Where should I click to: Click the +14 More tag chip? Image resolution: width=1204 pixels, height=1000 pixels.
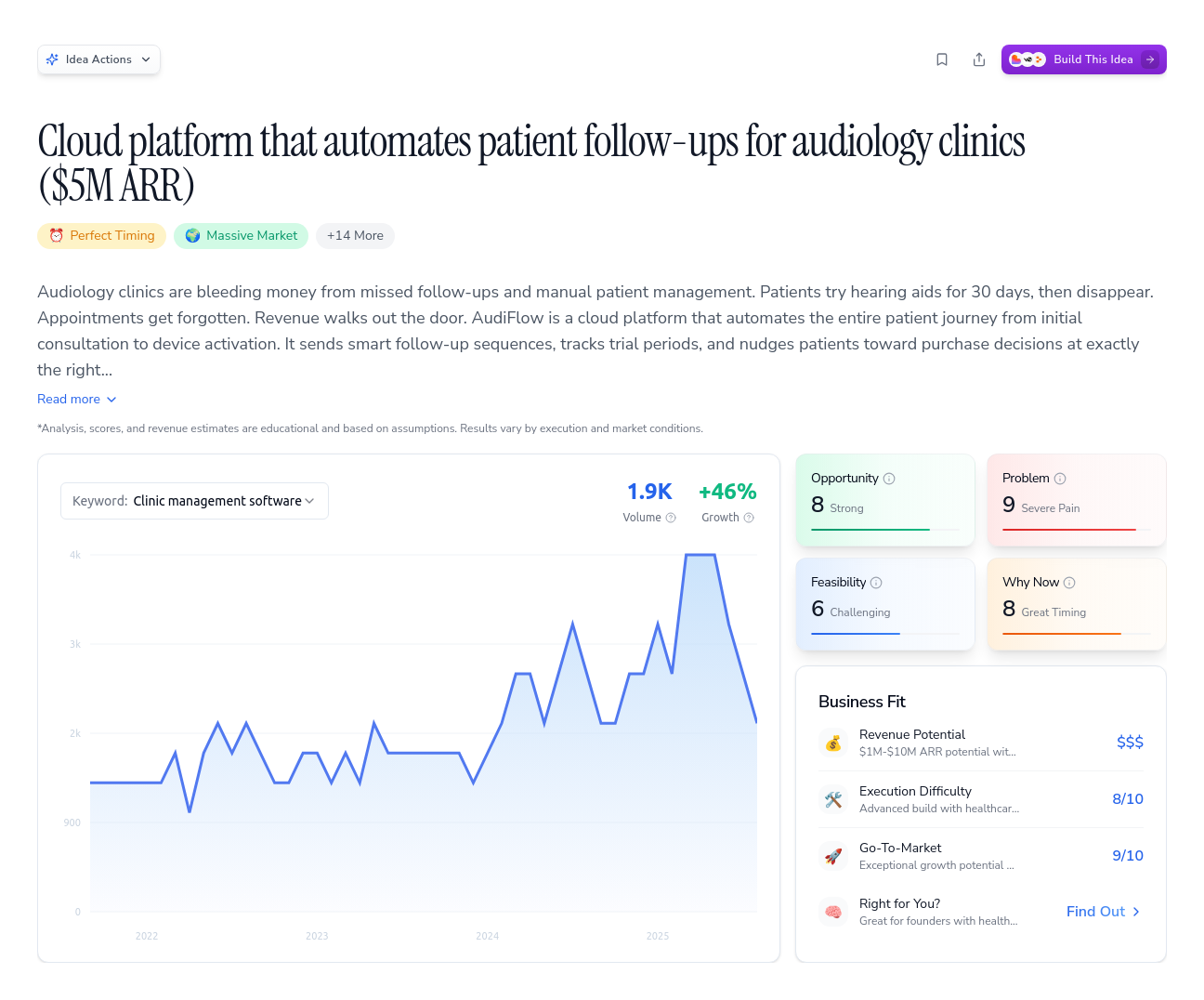point(355,236)
